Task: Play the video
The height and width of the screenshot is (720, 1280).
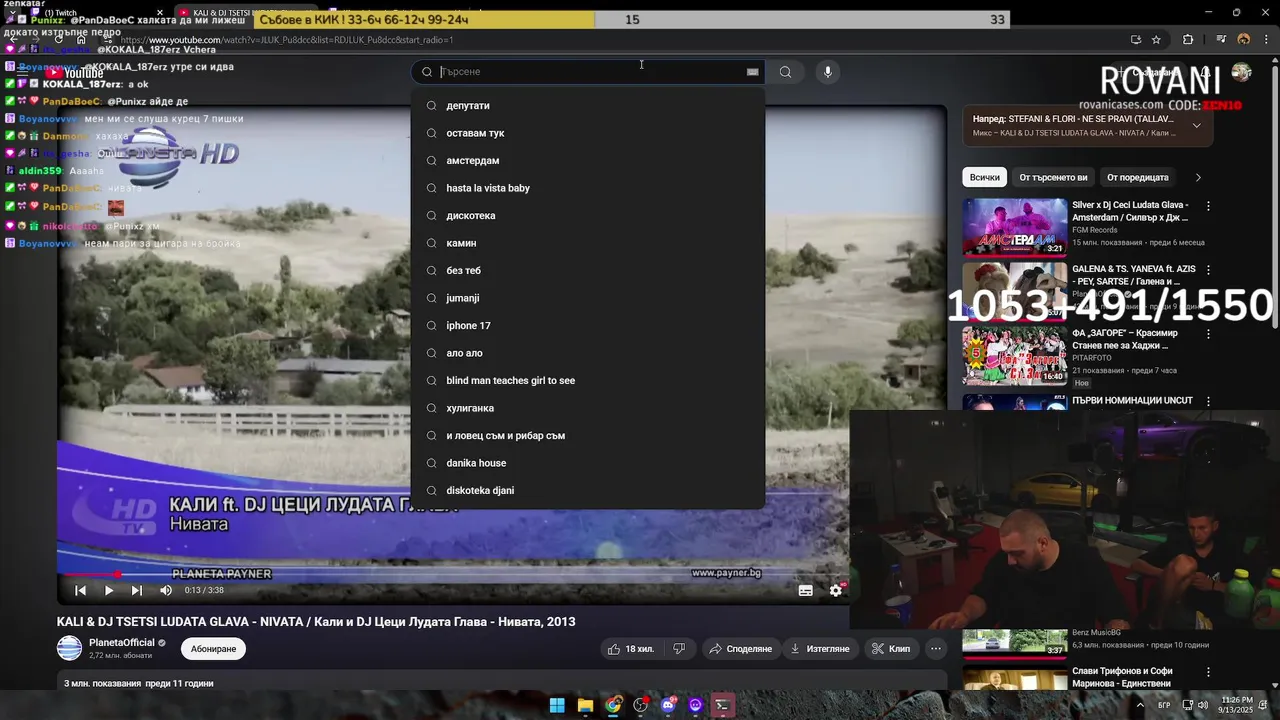Action: coord(109,591)
